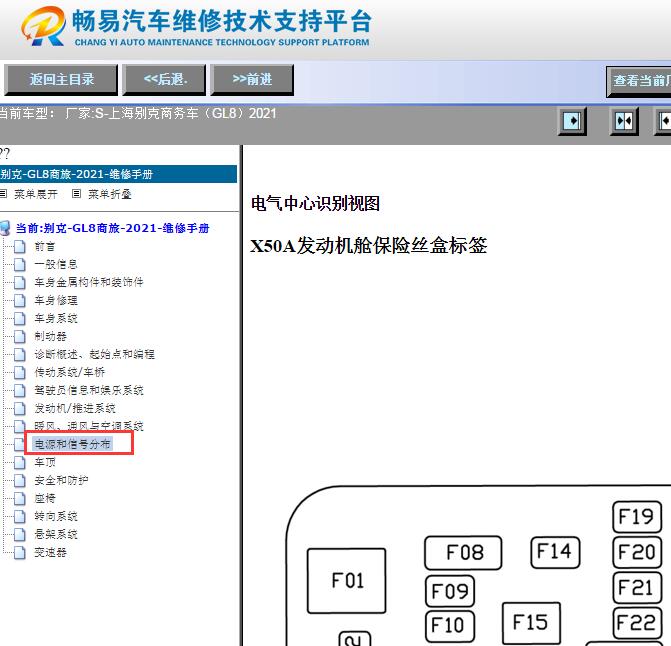
Task: Click the 当前车型 vehicle info text
Action: click(138, 114)
